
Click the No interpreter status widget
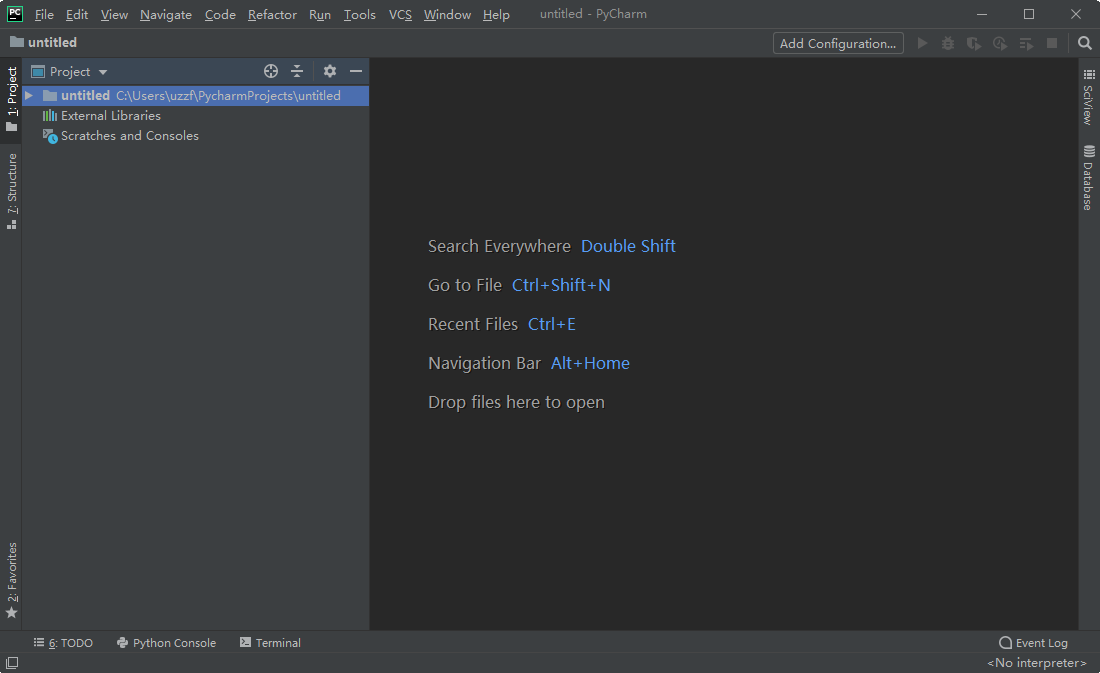click(x=1037, y=662)
